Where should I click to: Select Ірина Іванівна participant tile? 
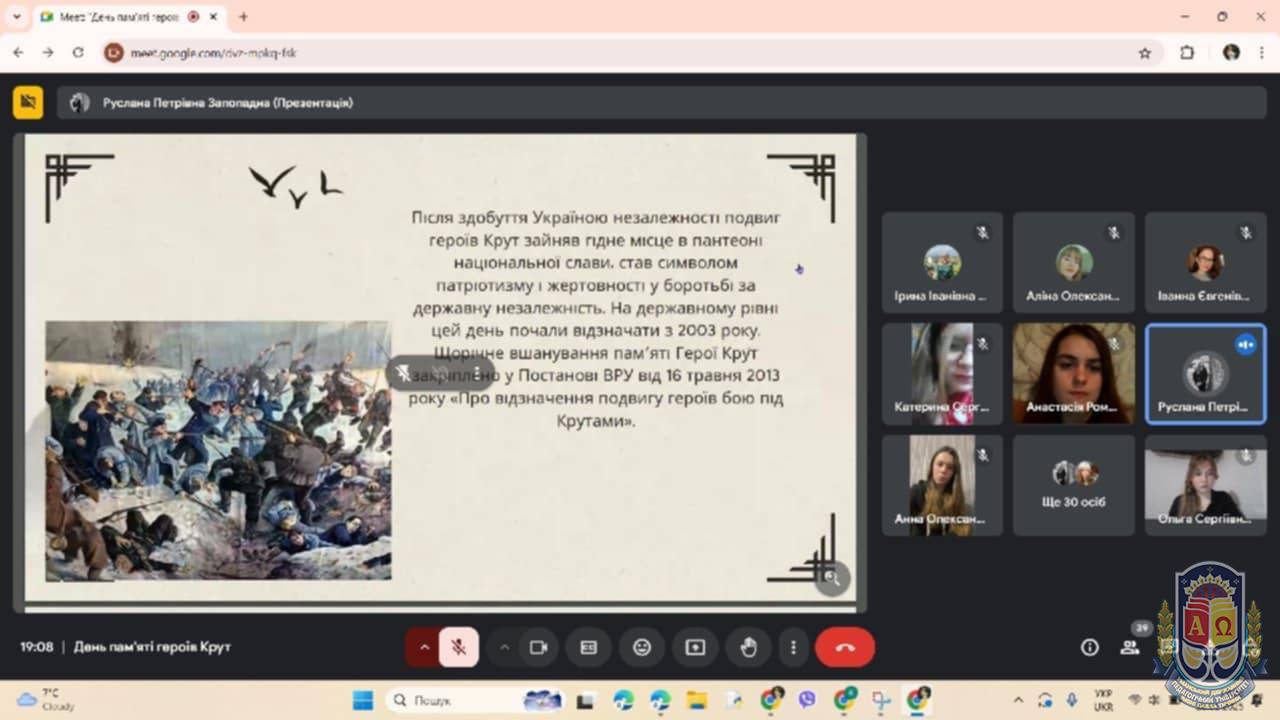point(942,262)
